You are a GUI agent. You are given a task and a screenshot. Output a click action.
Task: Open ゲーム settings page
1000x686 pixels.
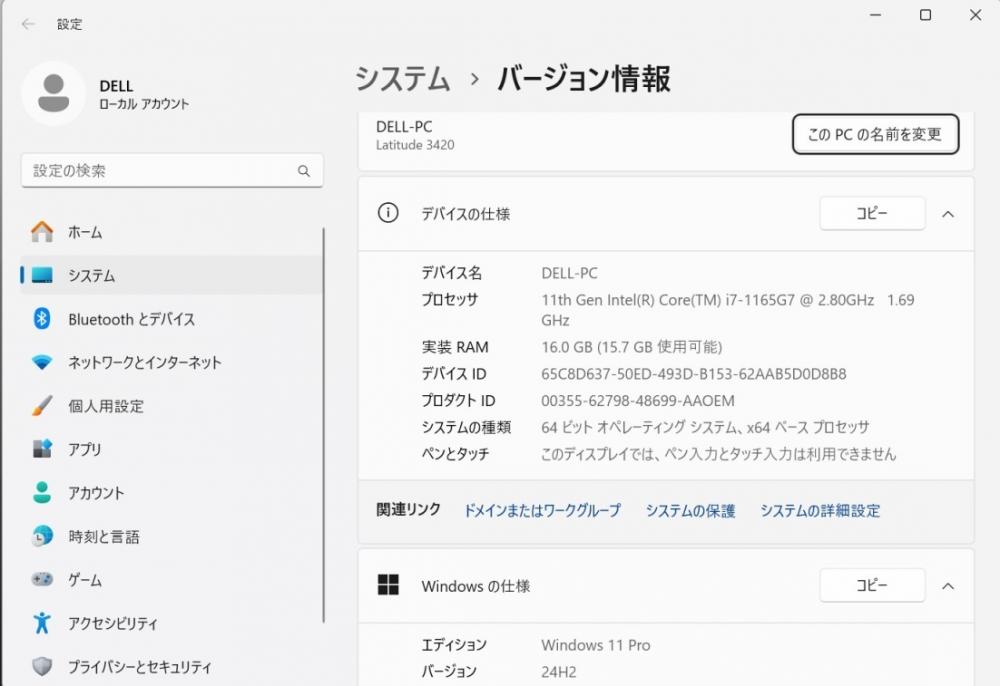click(x=172, y=580)
